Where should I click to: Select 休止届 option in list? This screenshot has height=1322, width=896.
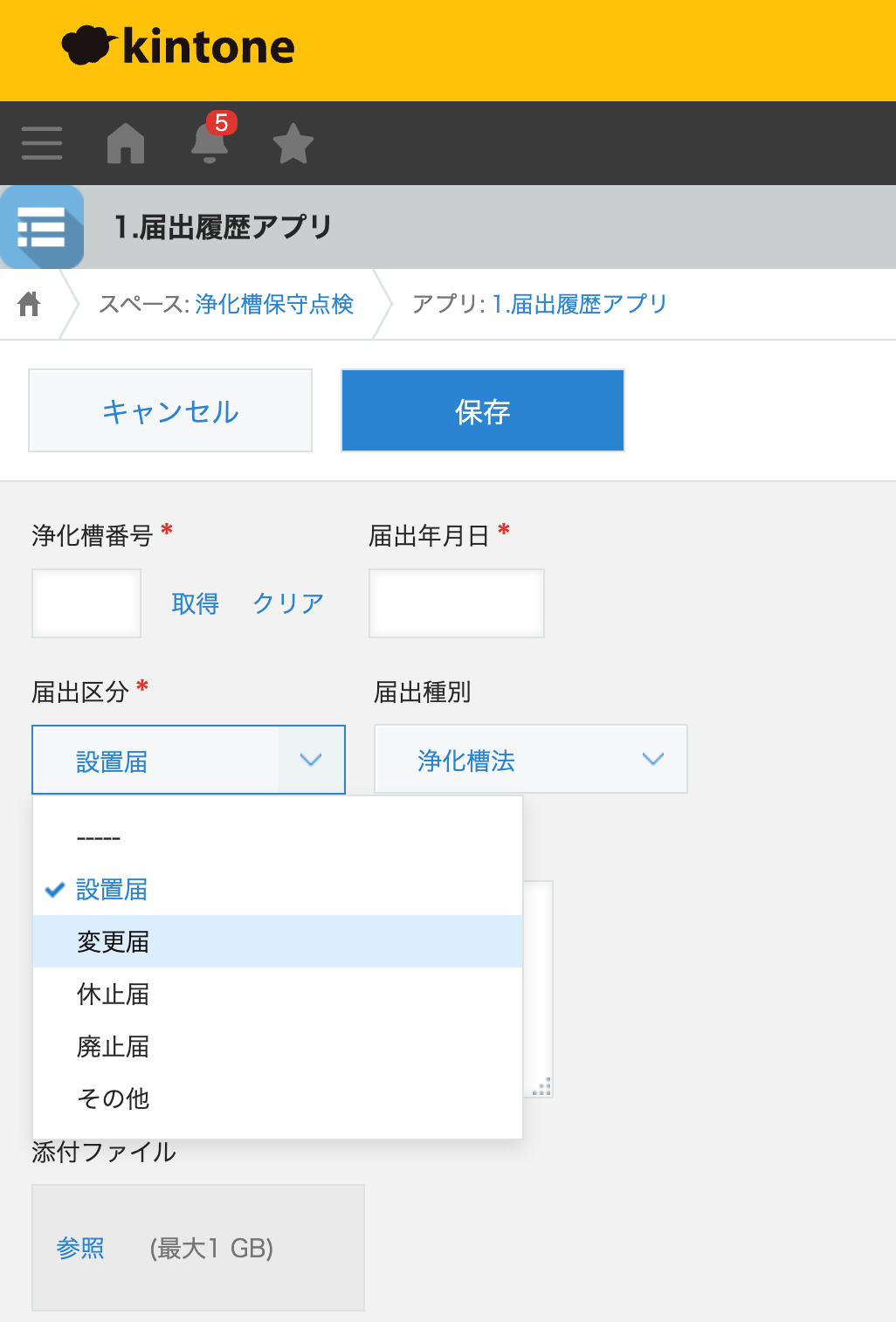point(278,994)
